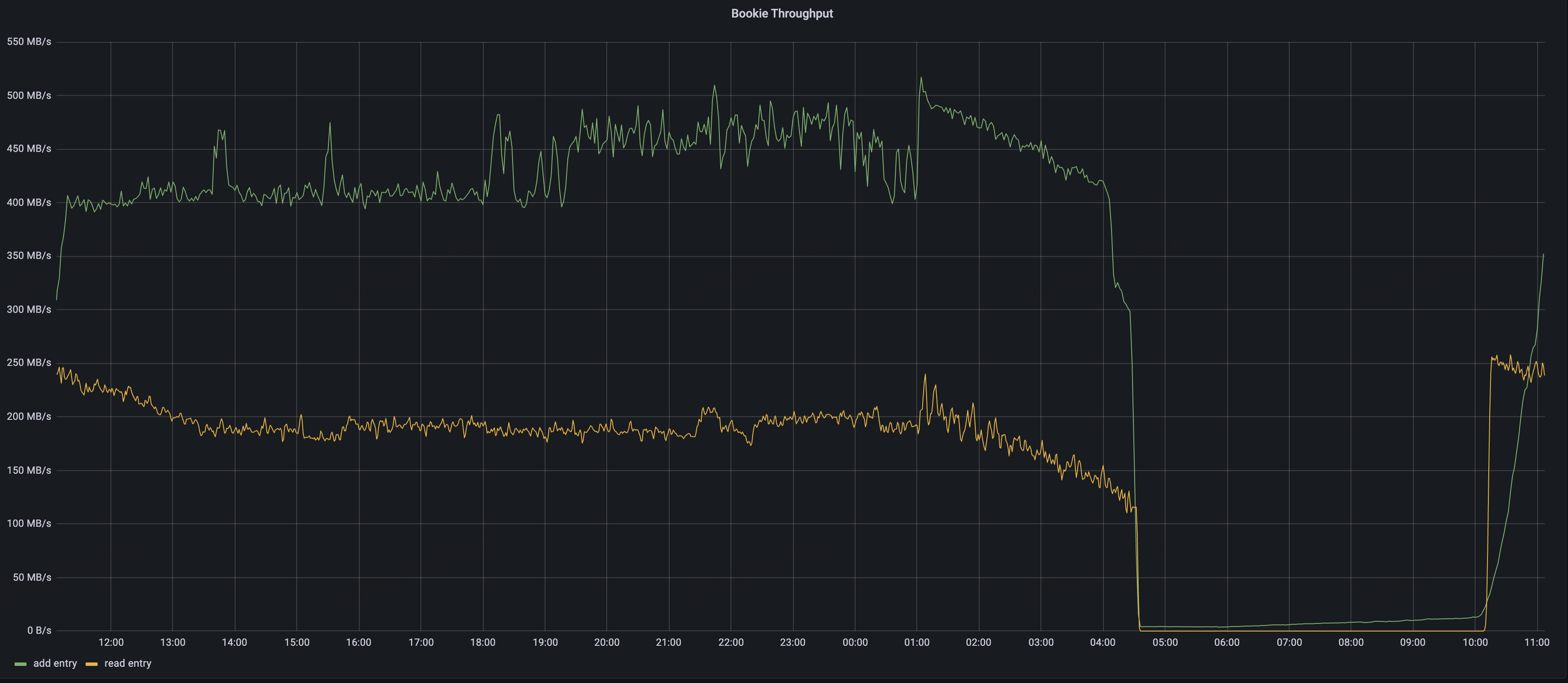This screenshot has height=683, width=1568.
Task: Click the '400 MB/s' y-axis label
Action: coord(29,202)
